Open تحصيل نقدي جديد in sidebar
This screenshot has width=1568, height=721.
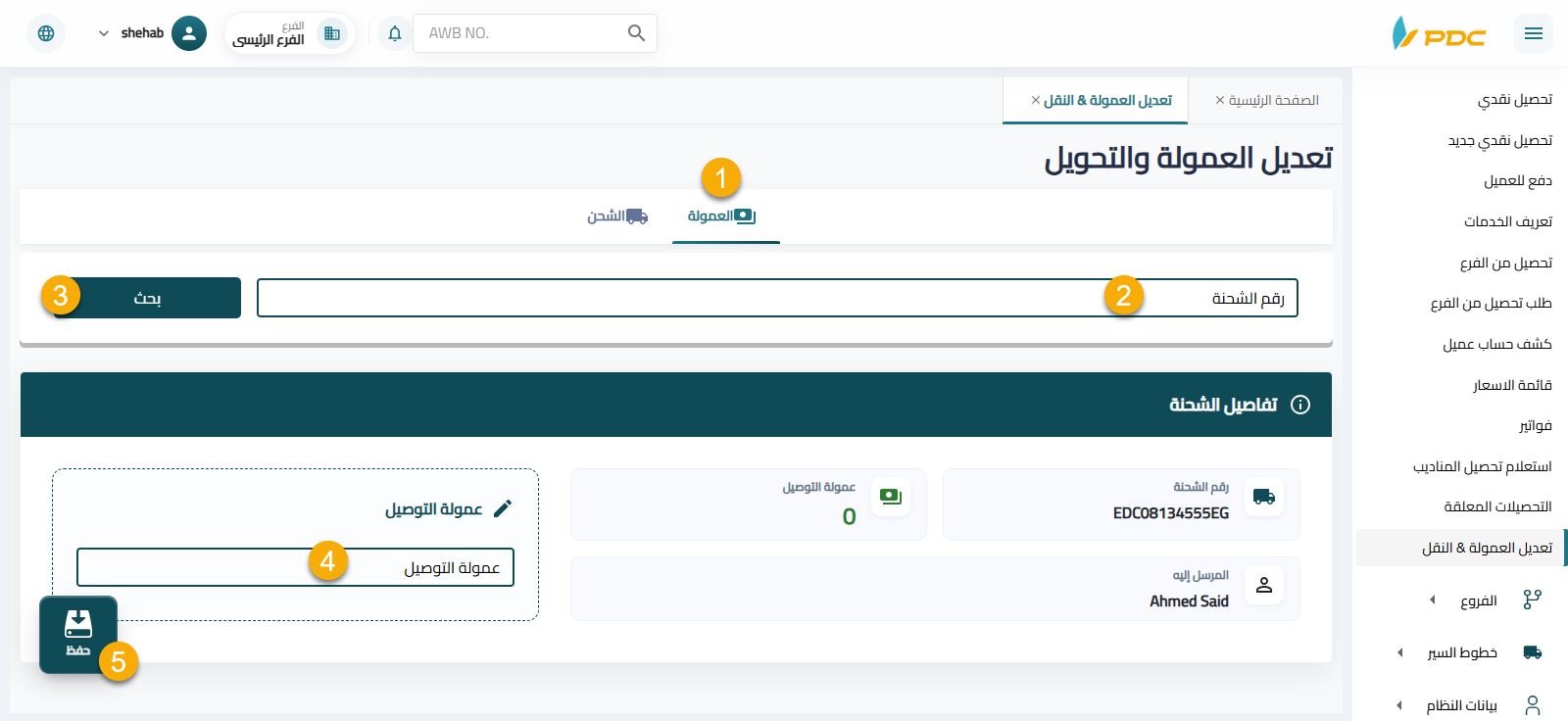[1500, 140]
